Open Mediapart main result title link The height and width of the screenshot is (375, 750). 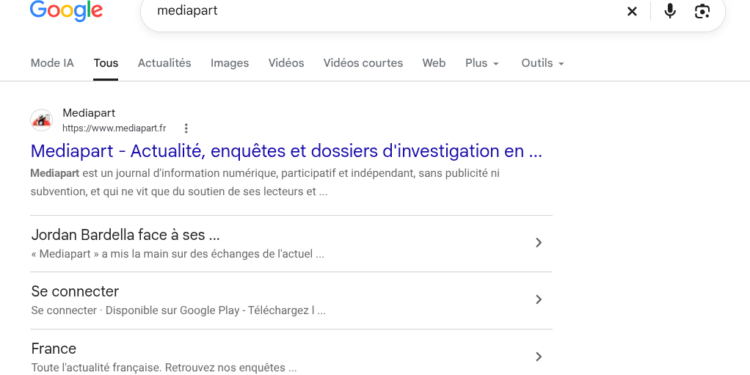[x=286, y=151]
